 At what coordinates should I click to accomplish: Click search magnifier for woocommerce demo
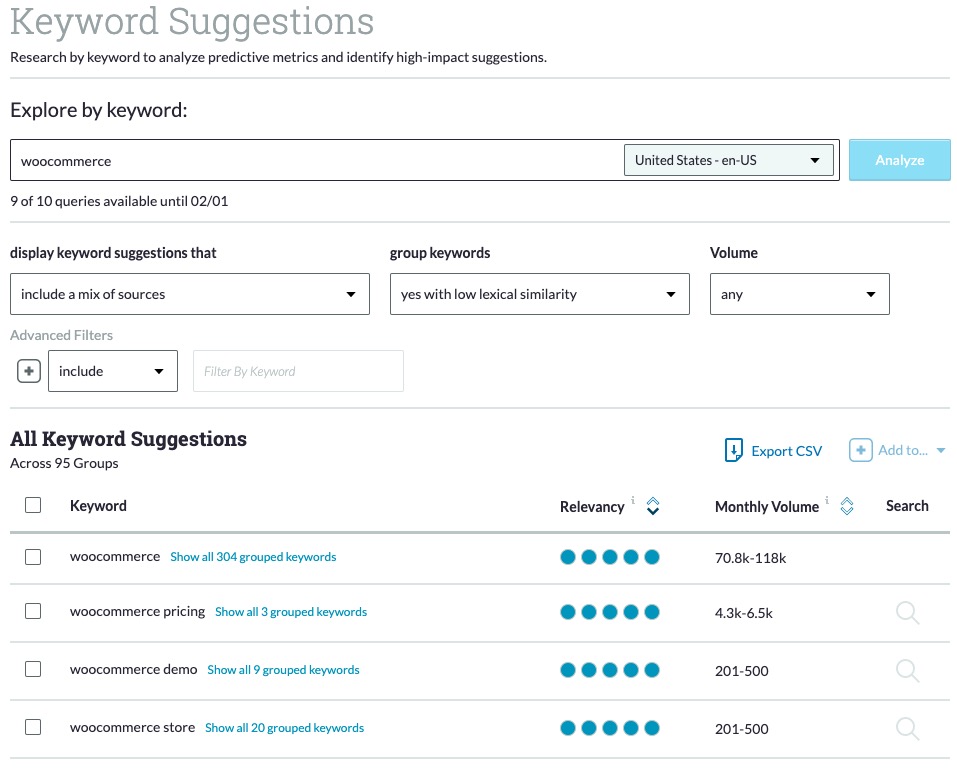(x=907, y=670)
